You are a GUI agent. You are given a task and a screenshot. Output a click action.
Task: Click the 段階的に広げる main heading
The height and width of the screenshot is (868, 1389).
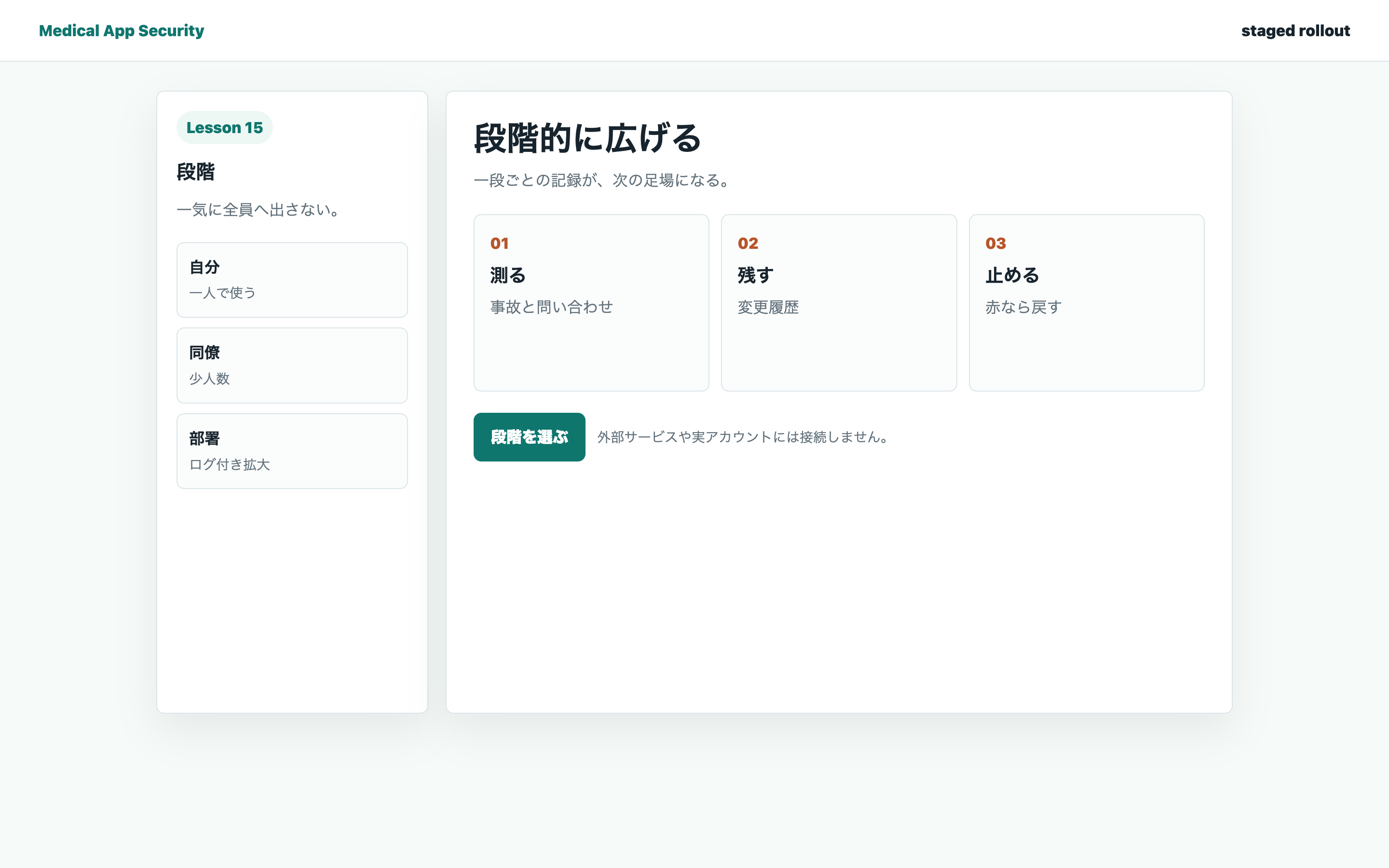[587, 138]
